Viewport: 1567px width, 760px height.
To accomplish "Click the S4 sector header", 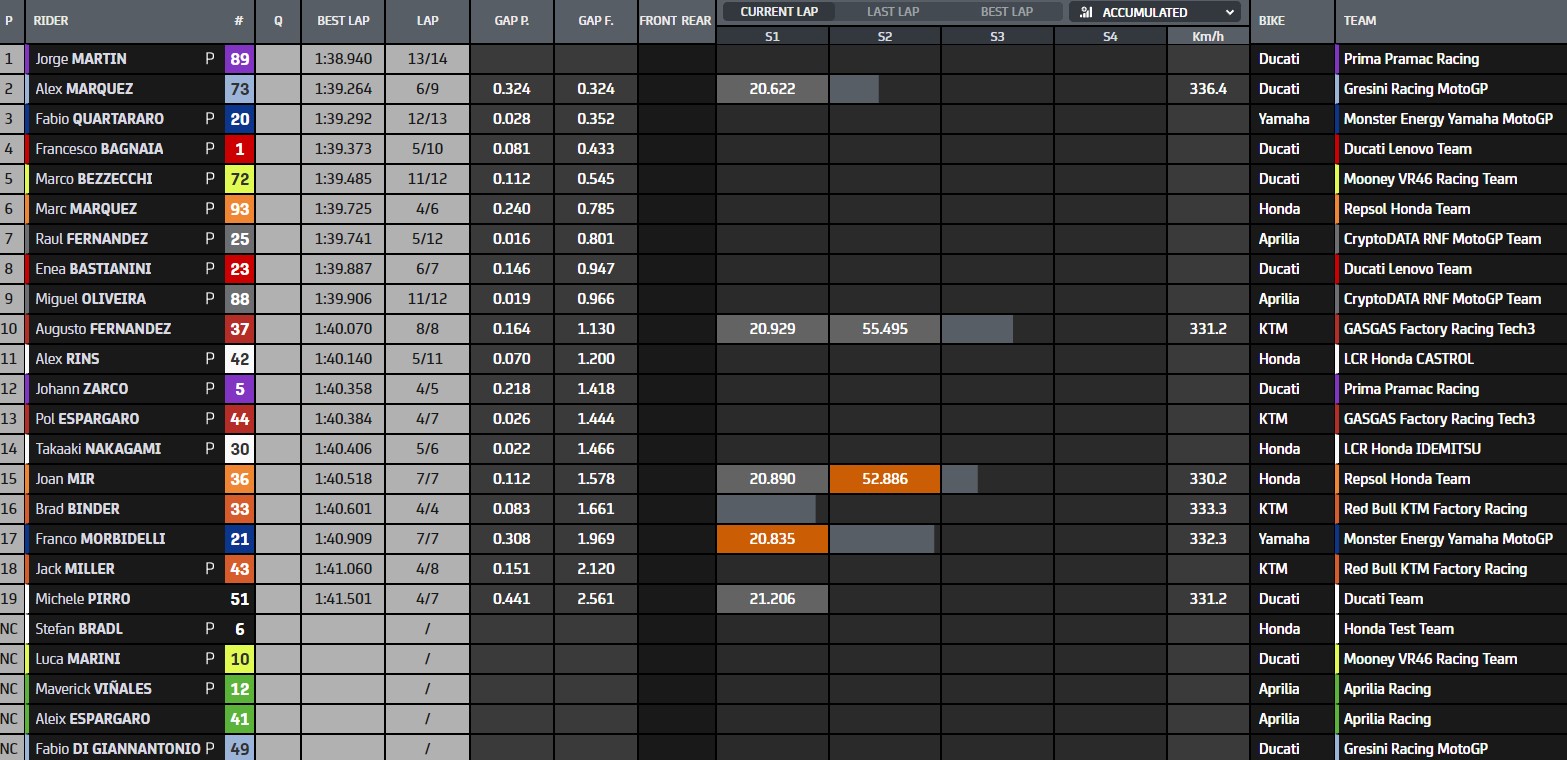I will (x=1110, y=35).
